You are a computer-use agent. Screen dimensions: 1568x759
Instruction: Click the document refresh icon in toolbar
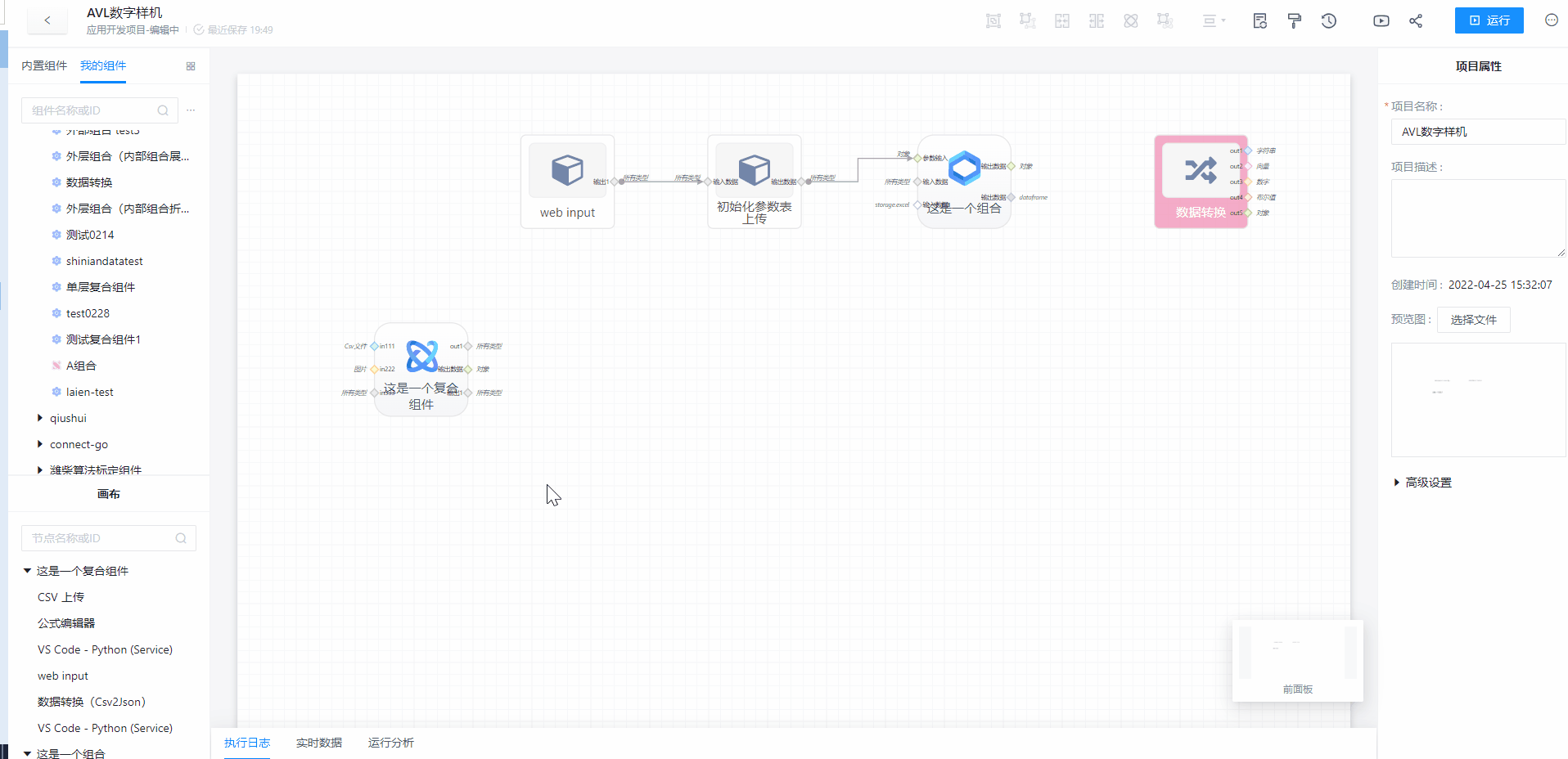1260,21
